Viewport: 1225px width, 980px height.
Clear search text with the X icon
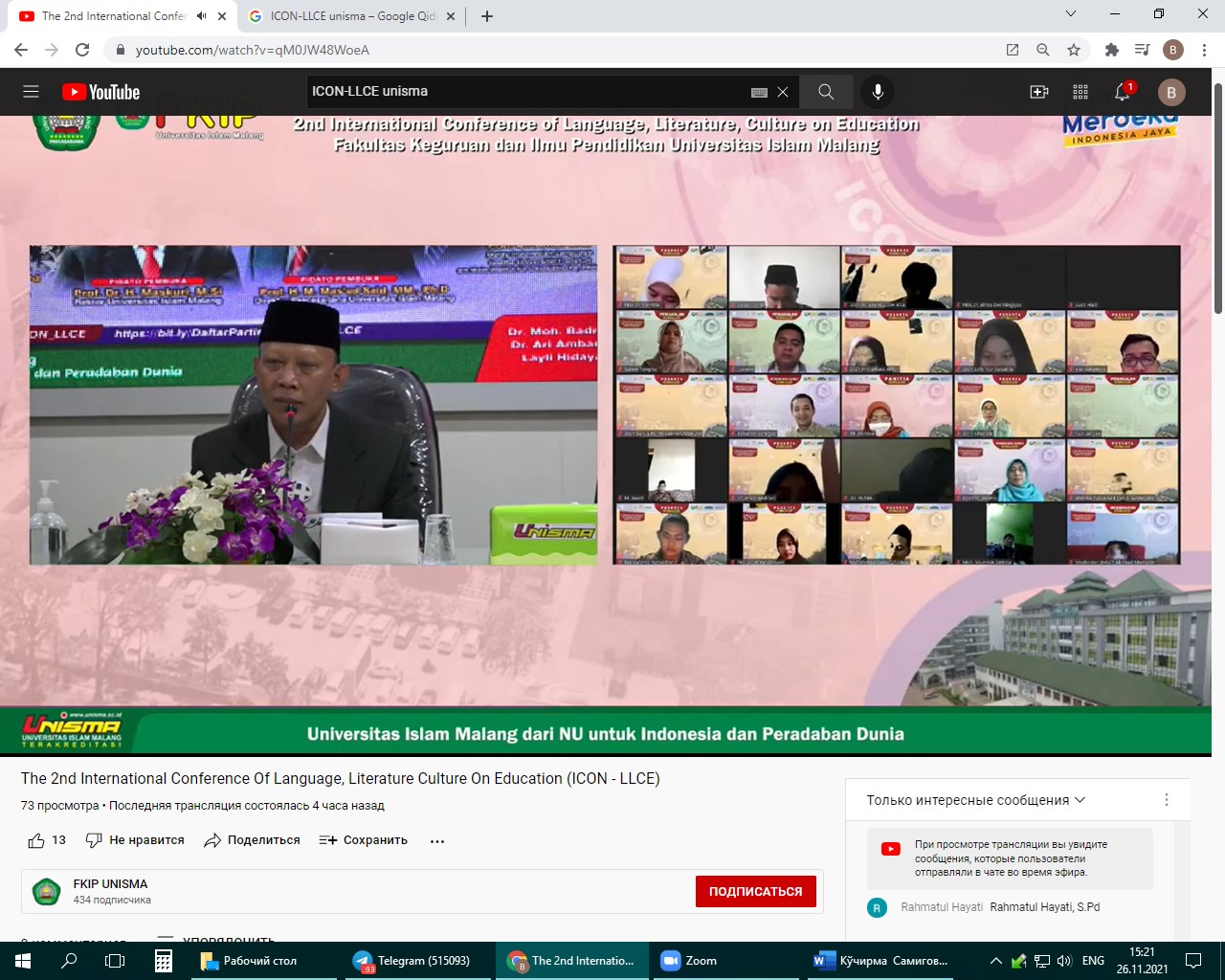coord(783,92)
